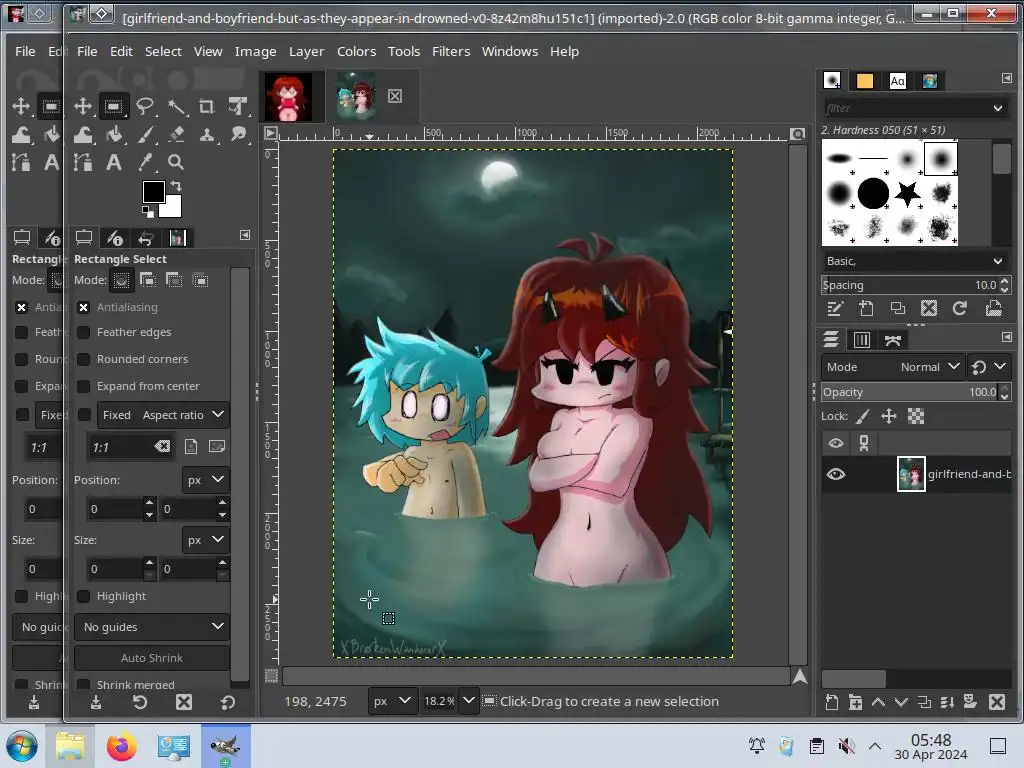Enable Shrink merged checkbox

coord(84,684)
